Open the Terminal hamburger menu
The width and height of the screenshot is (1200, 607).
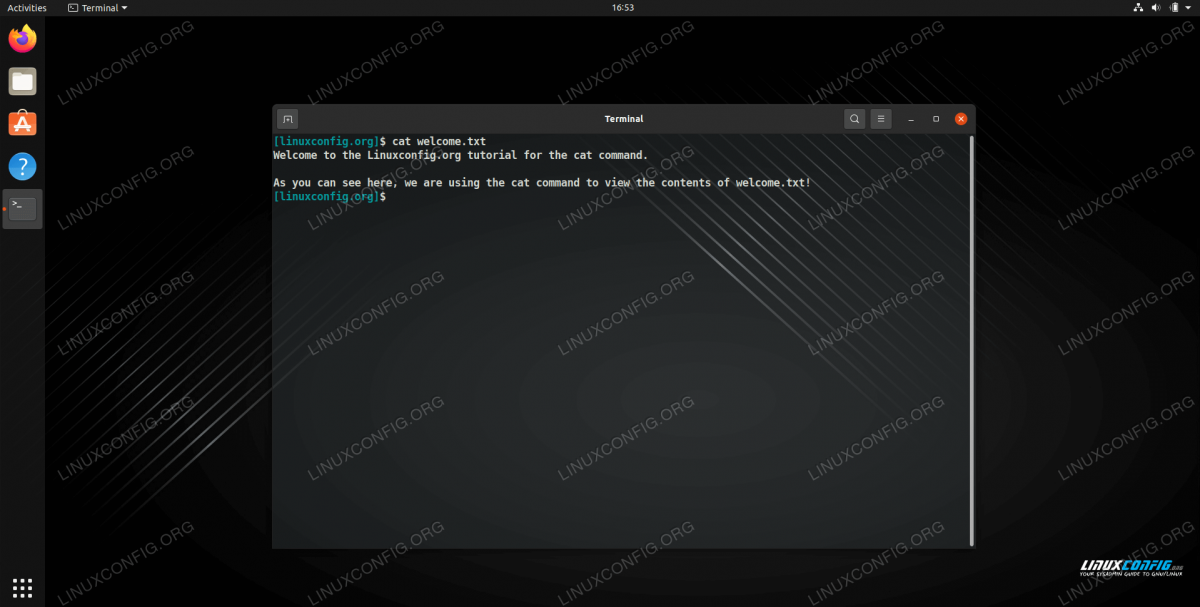[881, 119]
